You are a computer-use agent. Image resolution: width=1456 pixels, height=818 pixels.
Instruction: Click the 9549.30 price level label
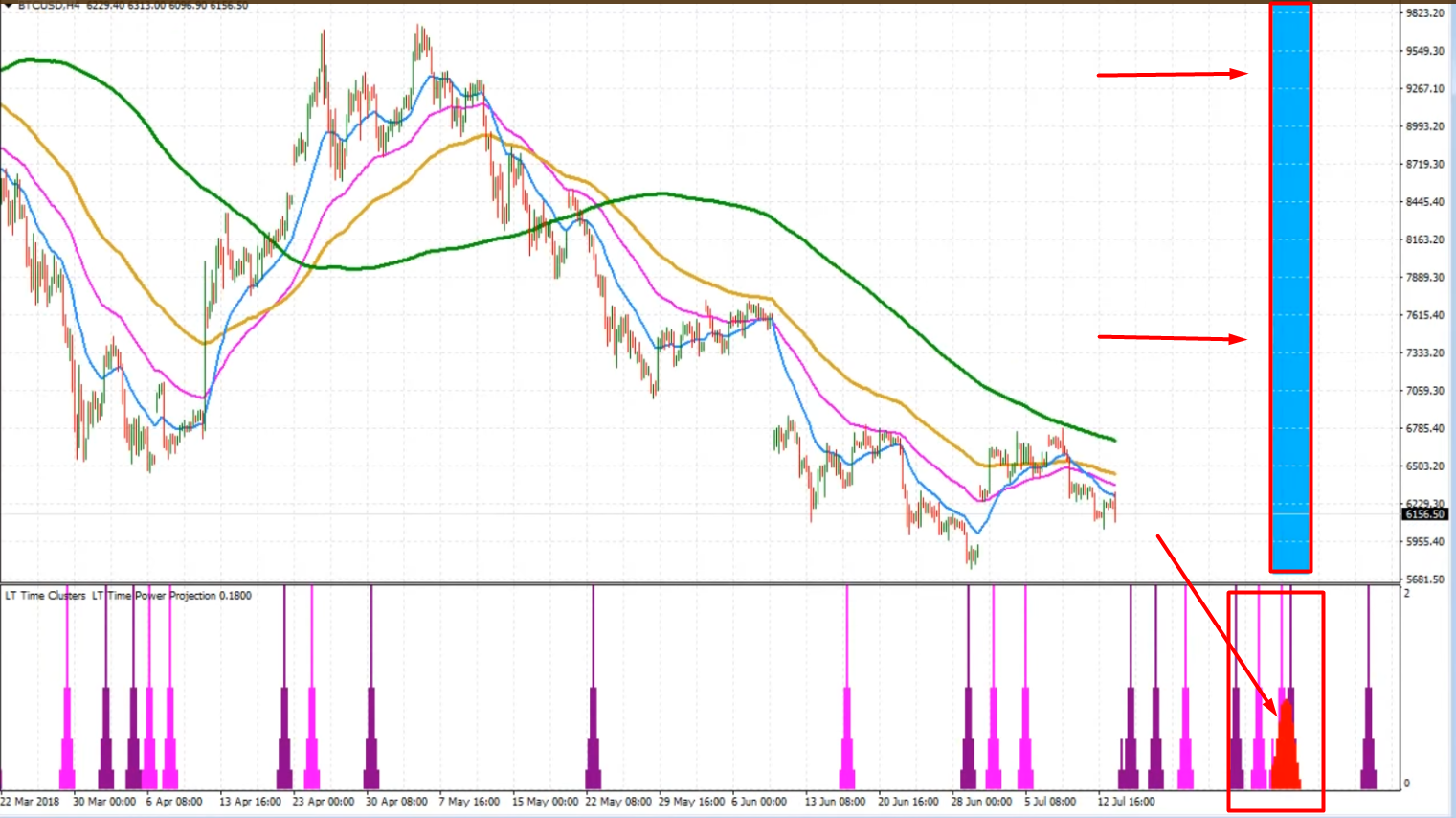tap(1424, 51)
